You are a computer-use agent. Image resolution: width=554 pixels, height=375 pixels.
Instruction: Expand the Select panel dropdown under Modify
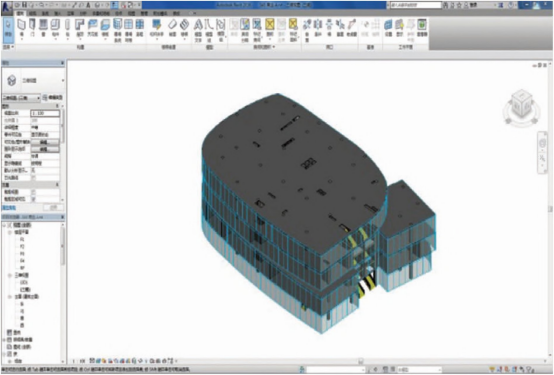(8, 47)
